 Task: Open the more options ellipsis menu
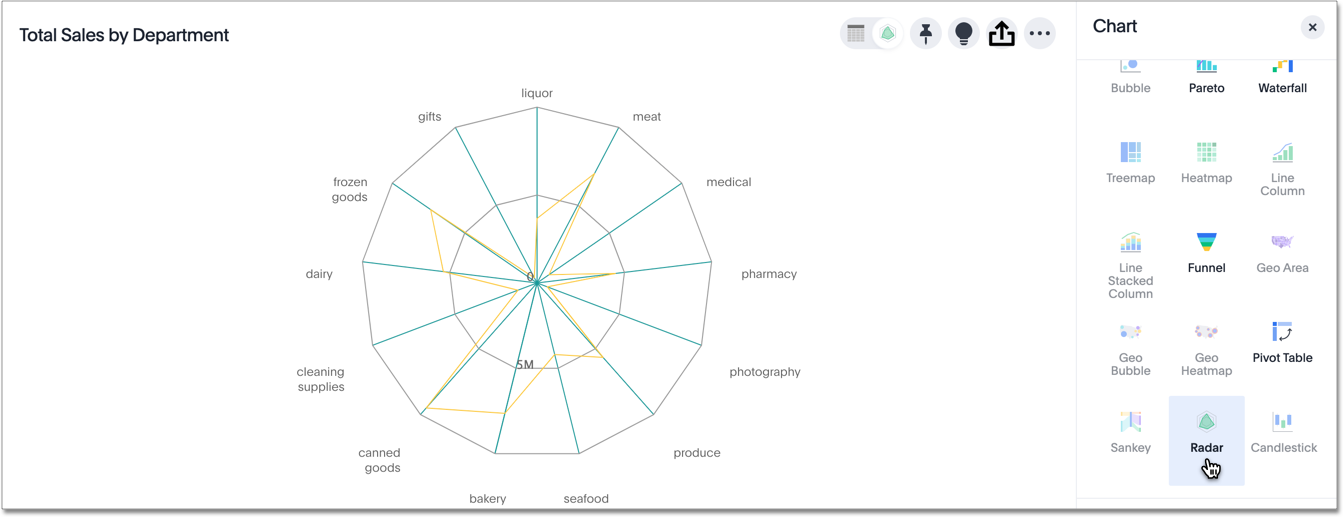point(1040,34)
